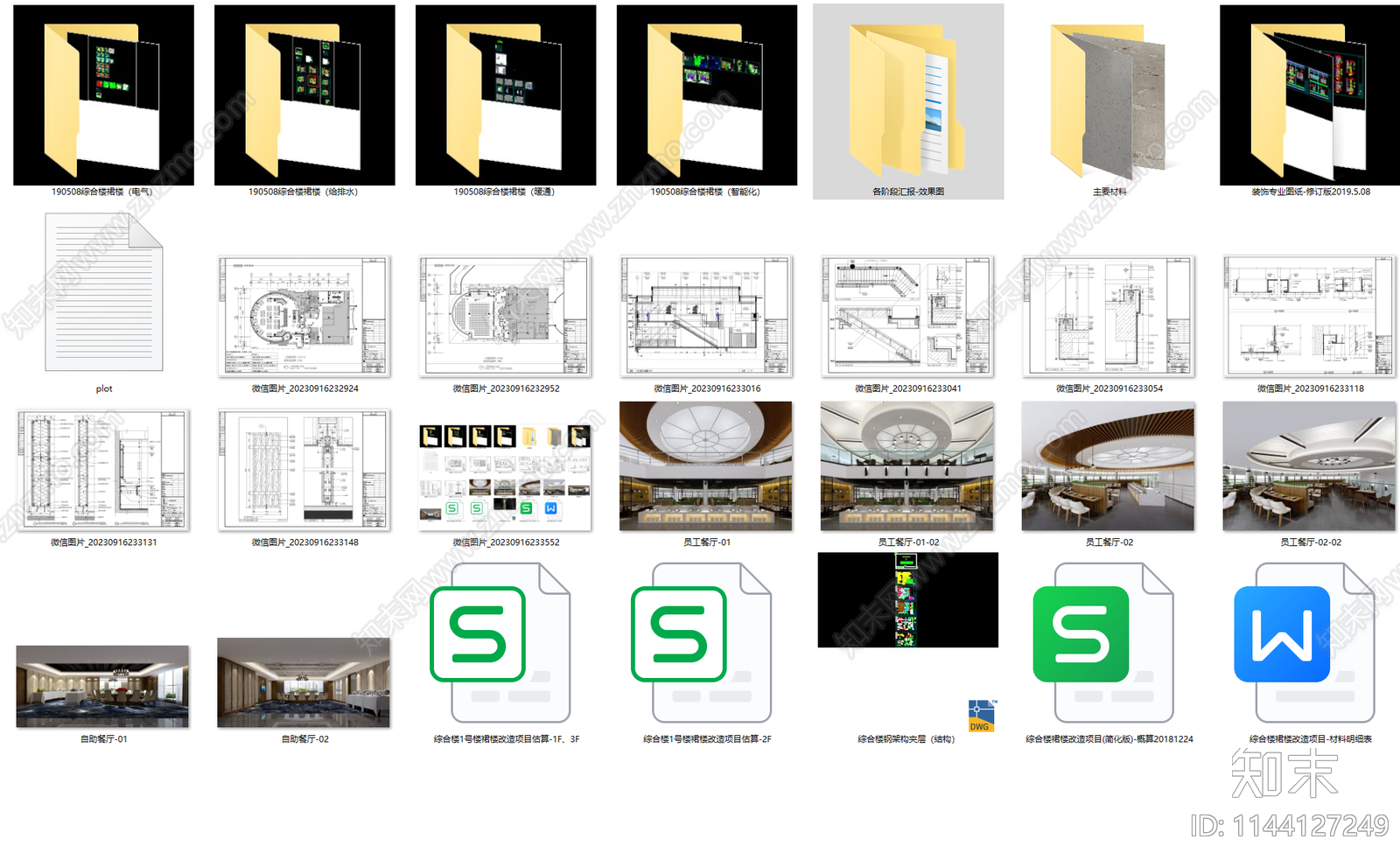Select the 自助餐厅-02 rendering image

304,682
